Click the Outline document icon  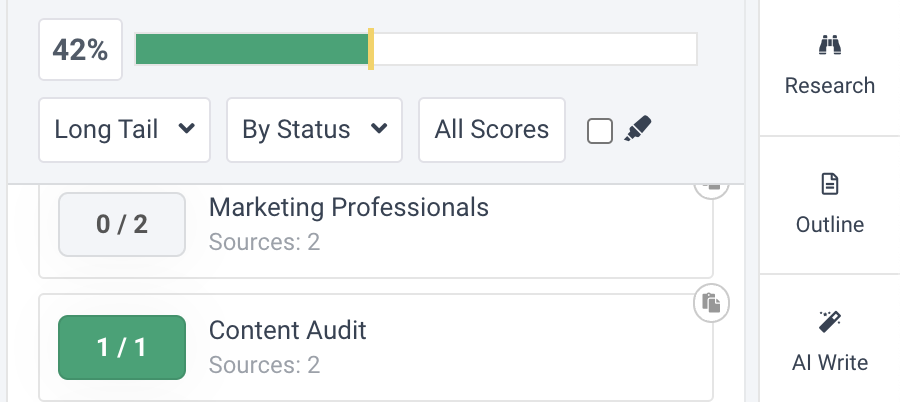pyautogui.click(x=829, y=184)
